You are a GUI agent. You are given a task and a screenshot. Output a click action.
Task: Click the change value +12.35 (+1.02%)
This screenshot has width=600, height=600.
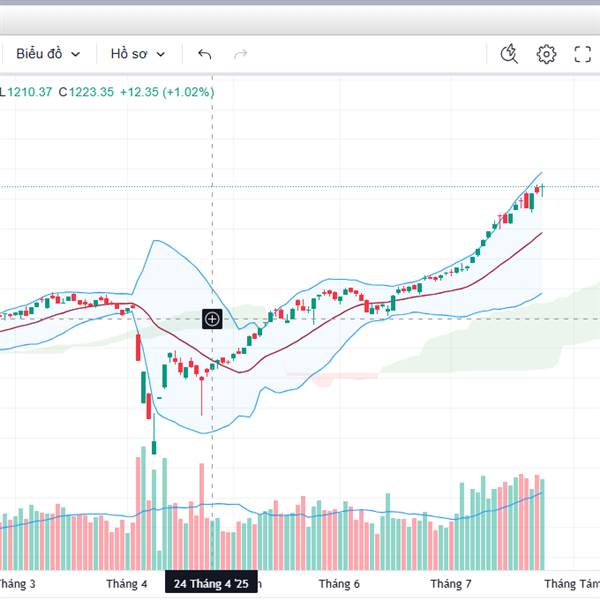pos(167,92)
